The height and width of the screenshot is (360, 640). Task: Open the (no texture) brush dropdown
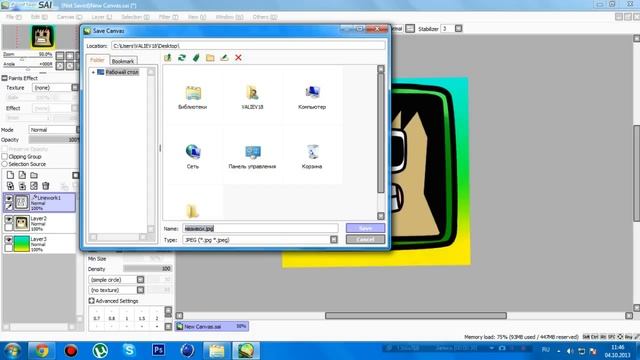[x=140, y=290]
